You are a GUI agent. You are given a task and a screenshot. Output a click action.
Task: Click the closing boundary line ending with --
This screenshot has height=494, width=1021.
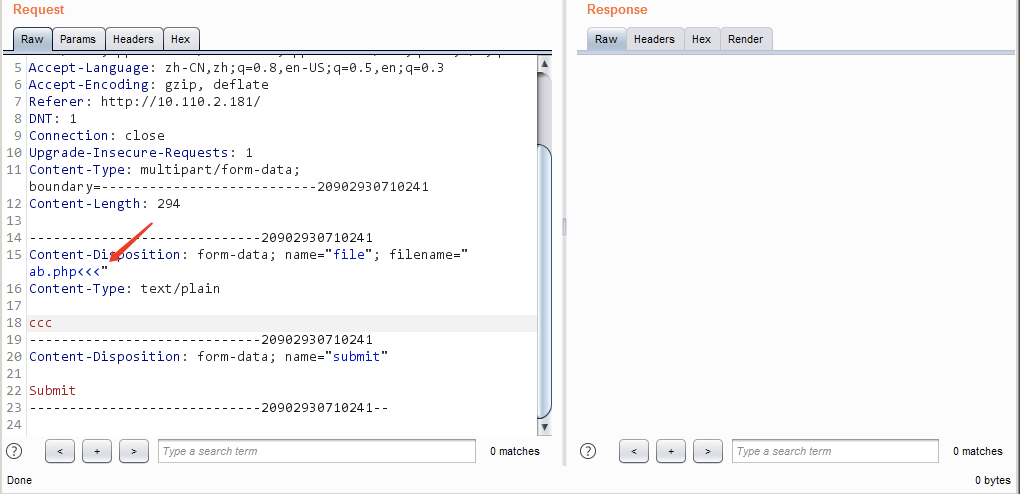coord(209,407)
